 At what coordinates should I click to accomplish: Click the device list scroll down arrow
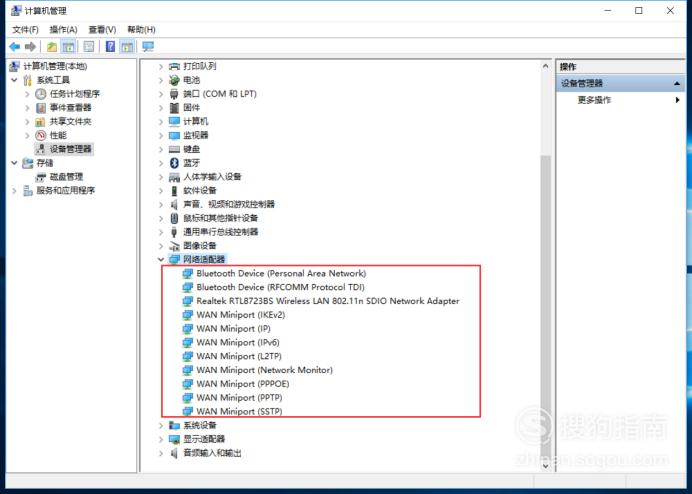point(545,466)
